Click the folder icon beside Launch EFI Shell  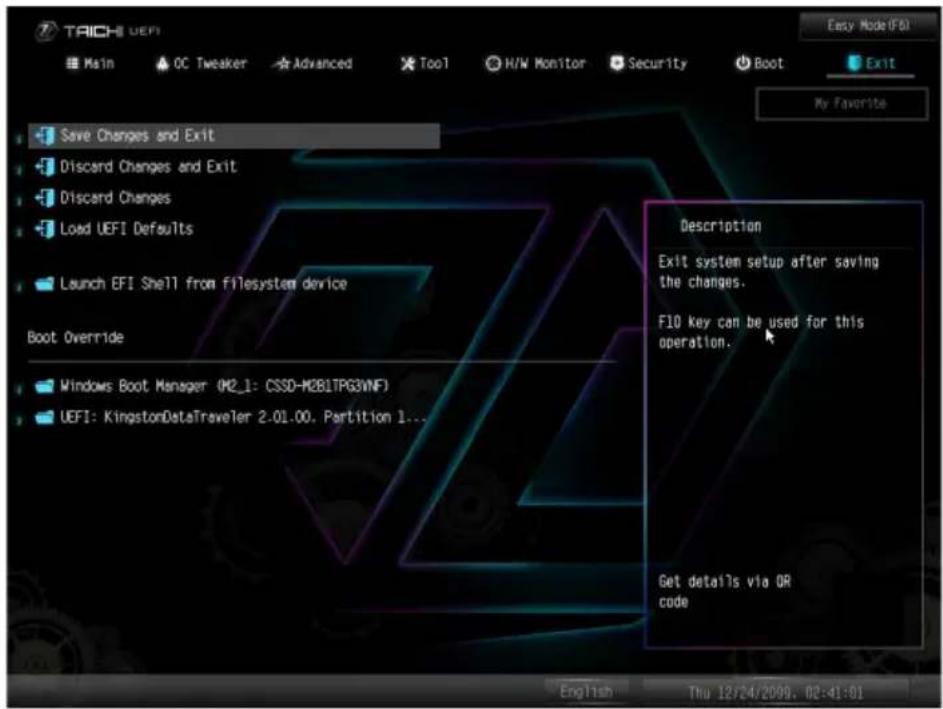pyautogui.click(x=45, y=284)
